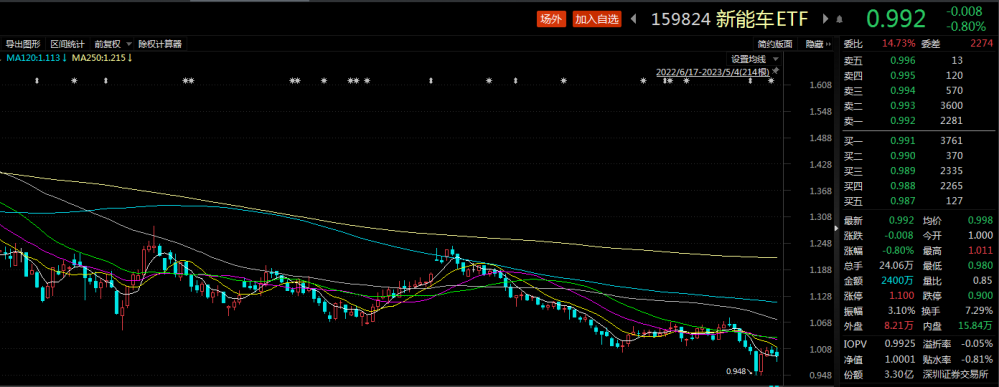Pin the chart date range
Viewport: 999px width, 387px height.
point(775,72)
